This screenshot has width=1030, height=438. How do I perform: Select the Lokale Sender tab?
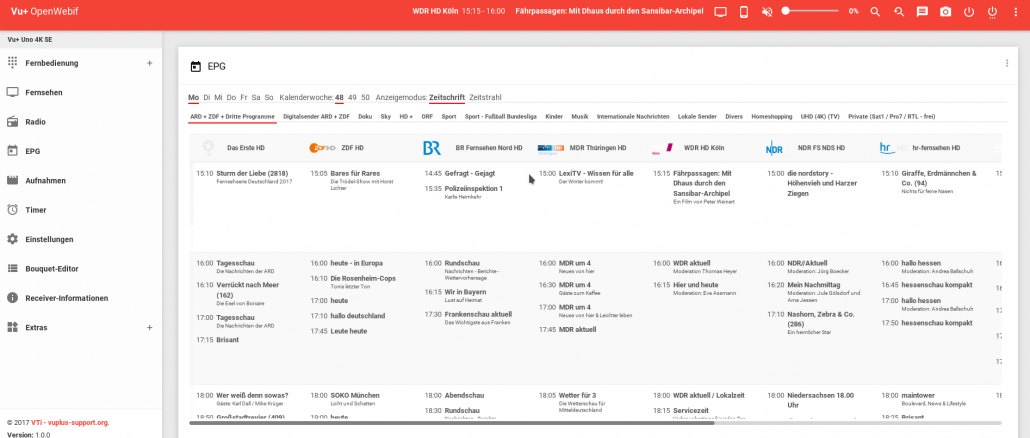coord(697,117)
